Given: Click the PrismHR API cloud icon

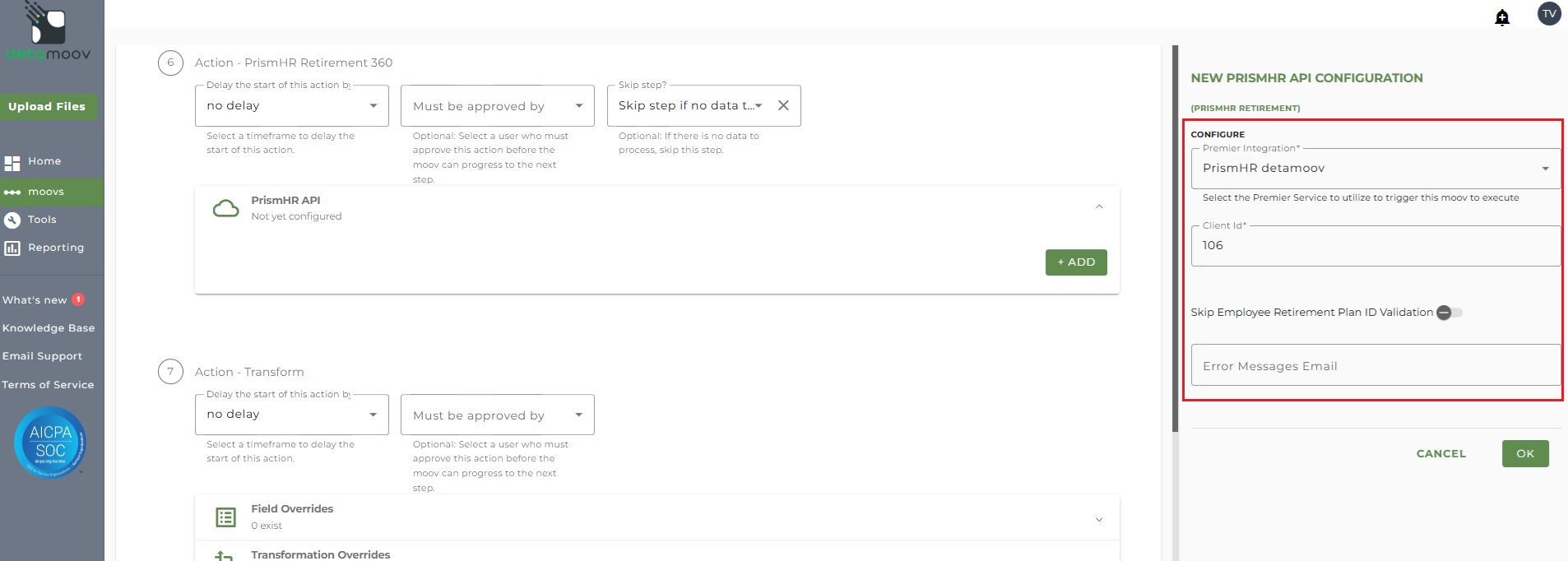Looking at the screenshot, I should tap(226, 208).
